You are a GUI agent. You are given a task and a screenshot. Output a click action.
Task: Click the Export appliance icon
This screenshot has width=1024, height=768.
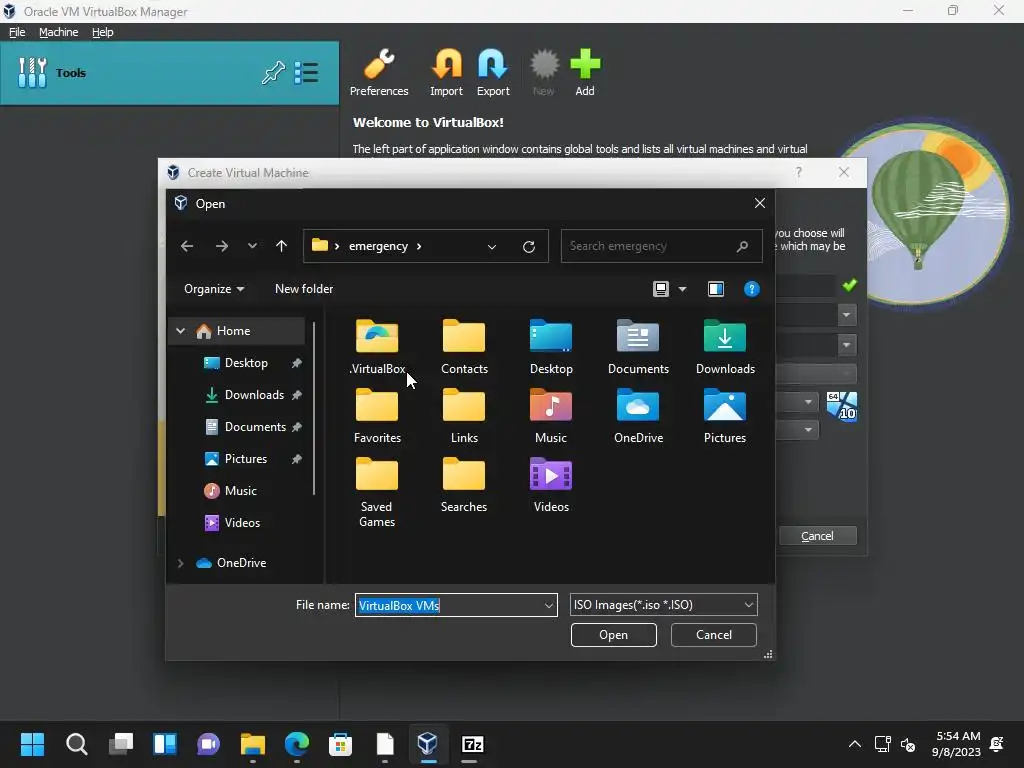pos(493,72)
